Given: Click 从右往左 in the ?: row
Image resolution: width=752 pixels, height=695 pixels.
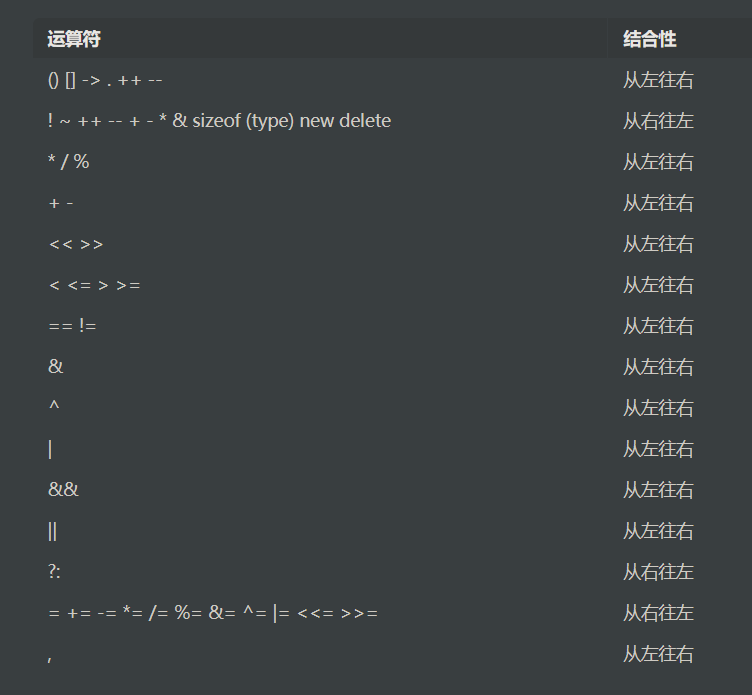Looking at the screenshot, I should pyautogui.click(x=658, y=572).
